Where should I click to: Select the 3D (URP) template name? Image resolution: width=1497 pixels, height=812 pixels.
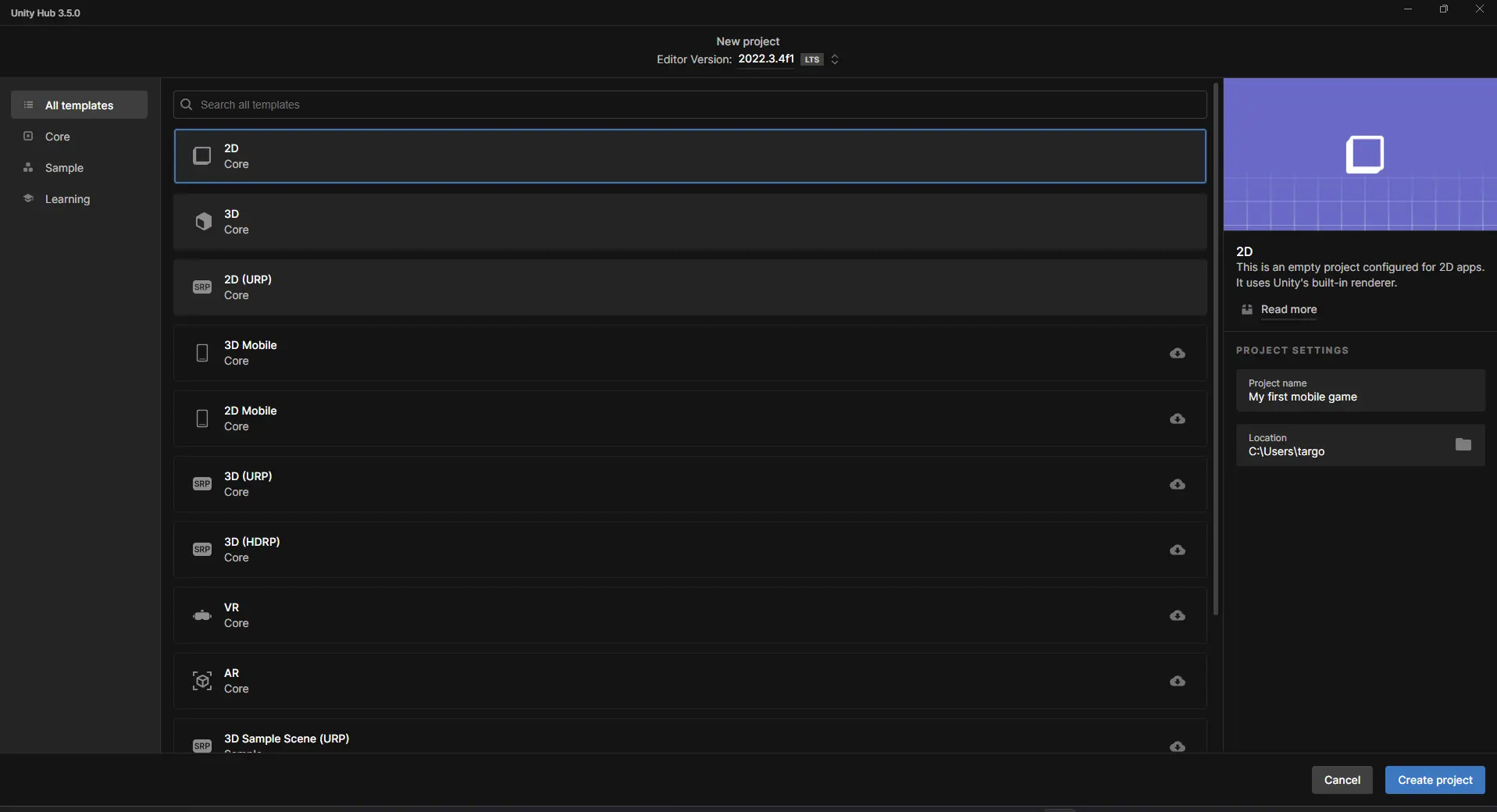pyautogui.click(x=248, y=476)
